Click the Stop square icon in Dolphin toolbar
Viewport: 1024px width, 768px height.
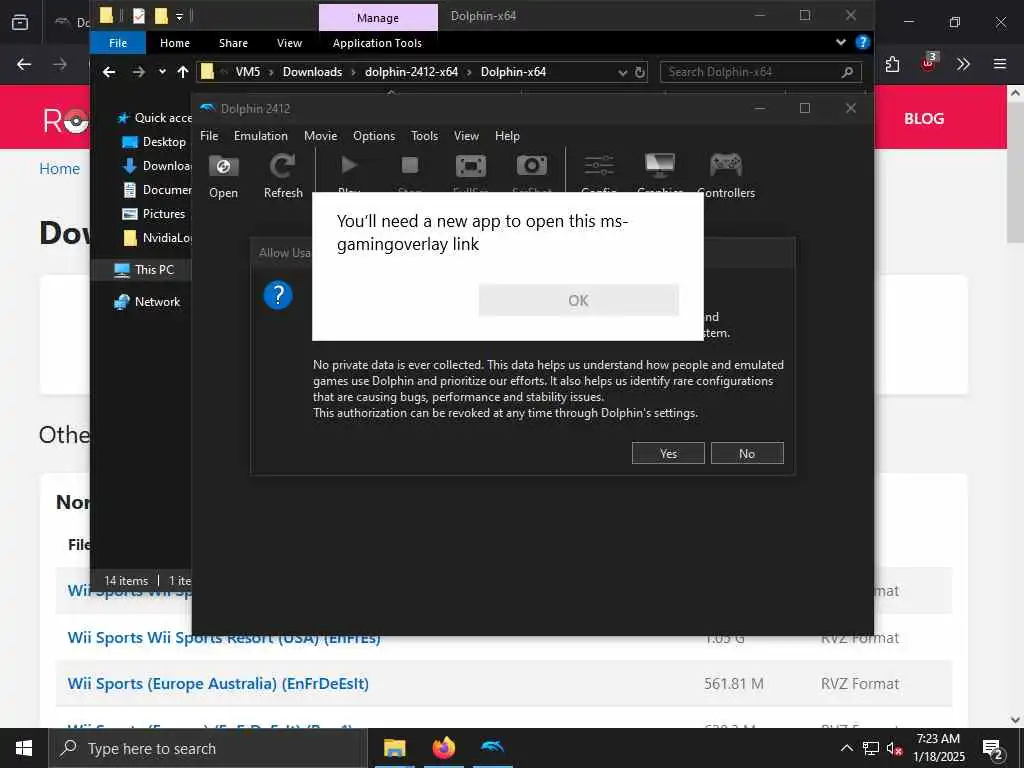point(409,166)
